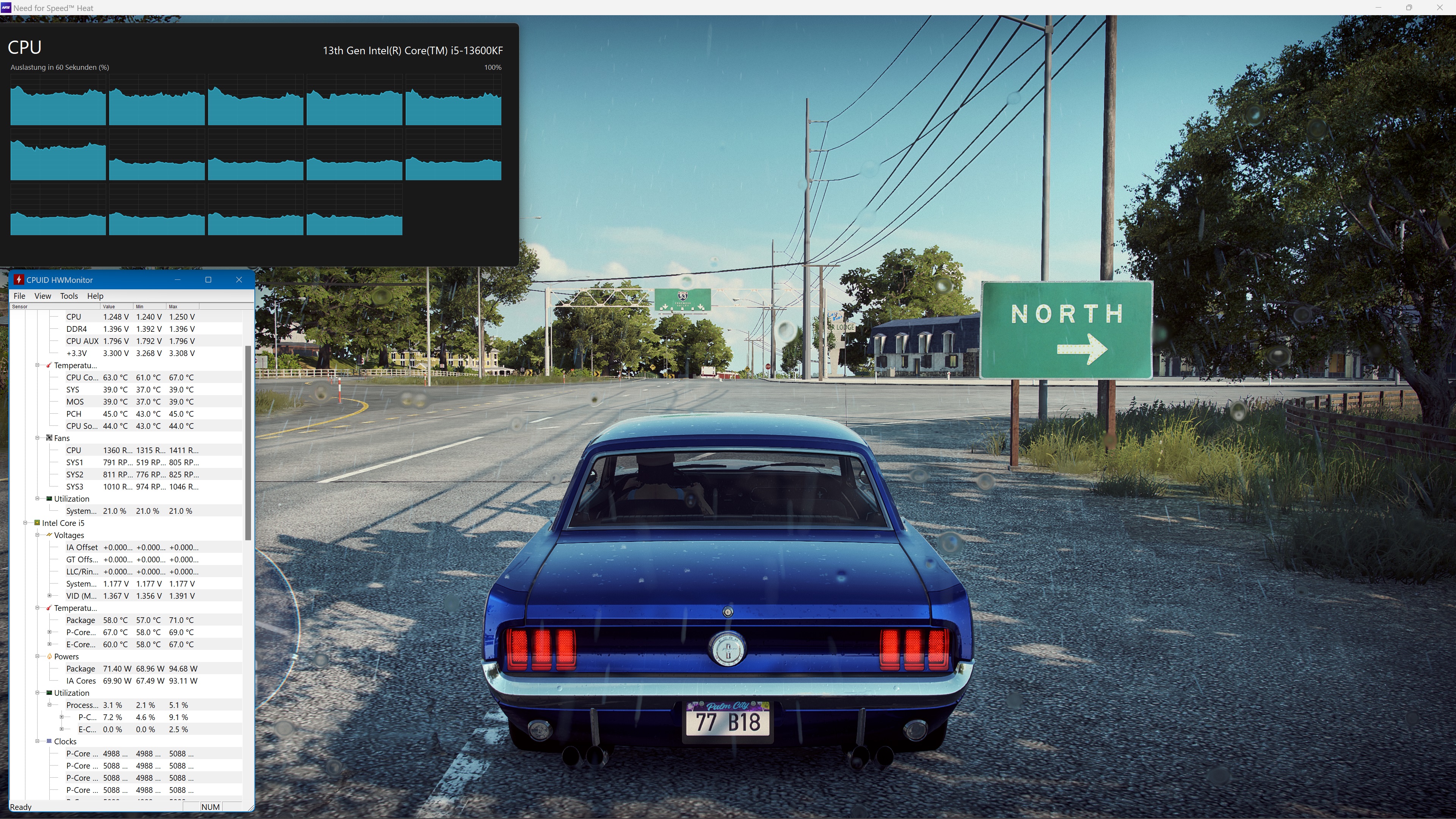Click the Max column header

point(182,306)
